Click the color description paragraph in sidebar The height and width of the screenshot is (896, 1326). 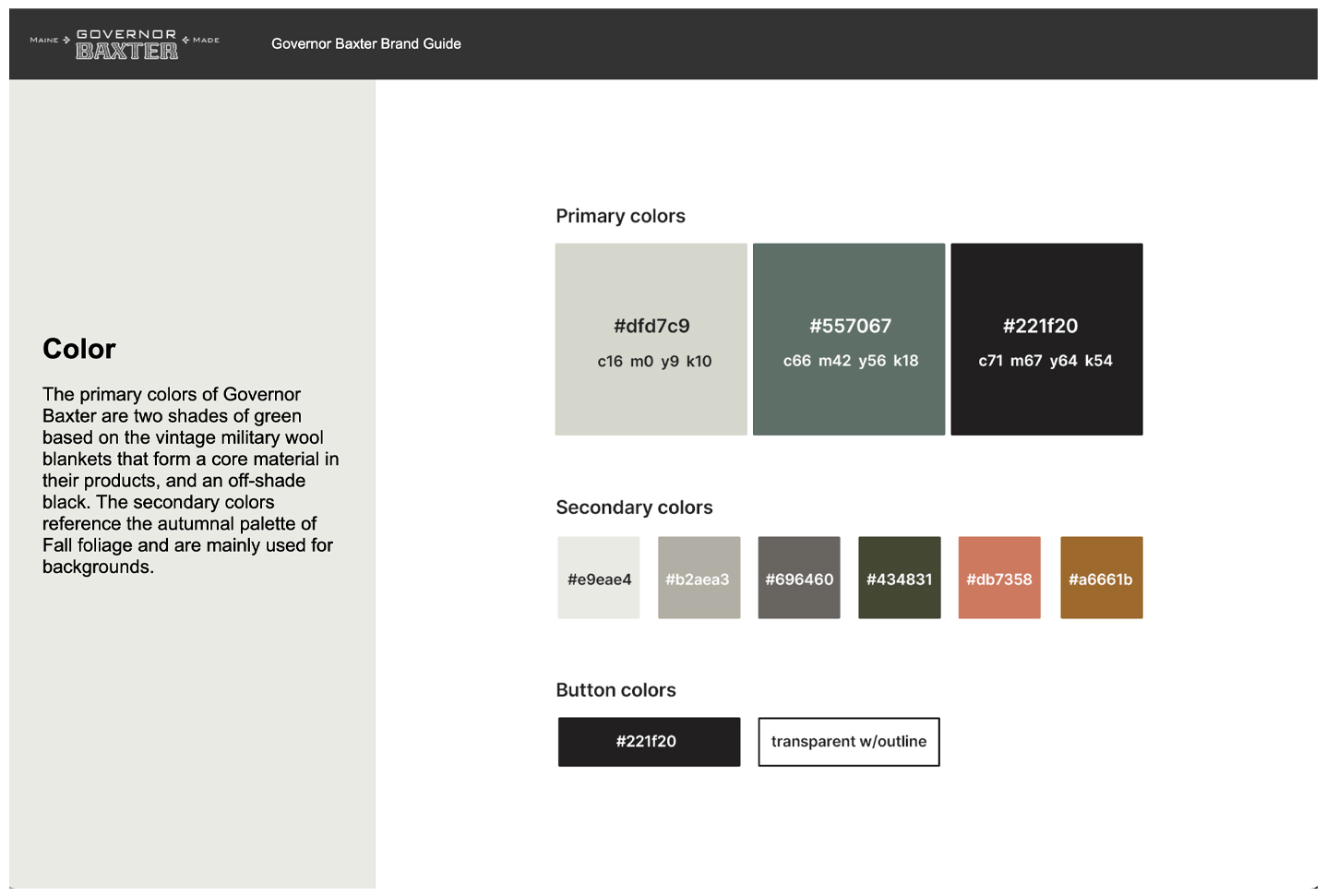(x=189, y=480)
